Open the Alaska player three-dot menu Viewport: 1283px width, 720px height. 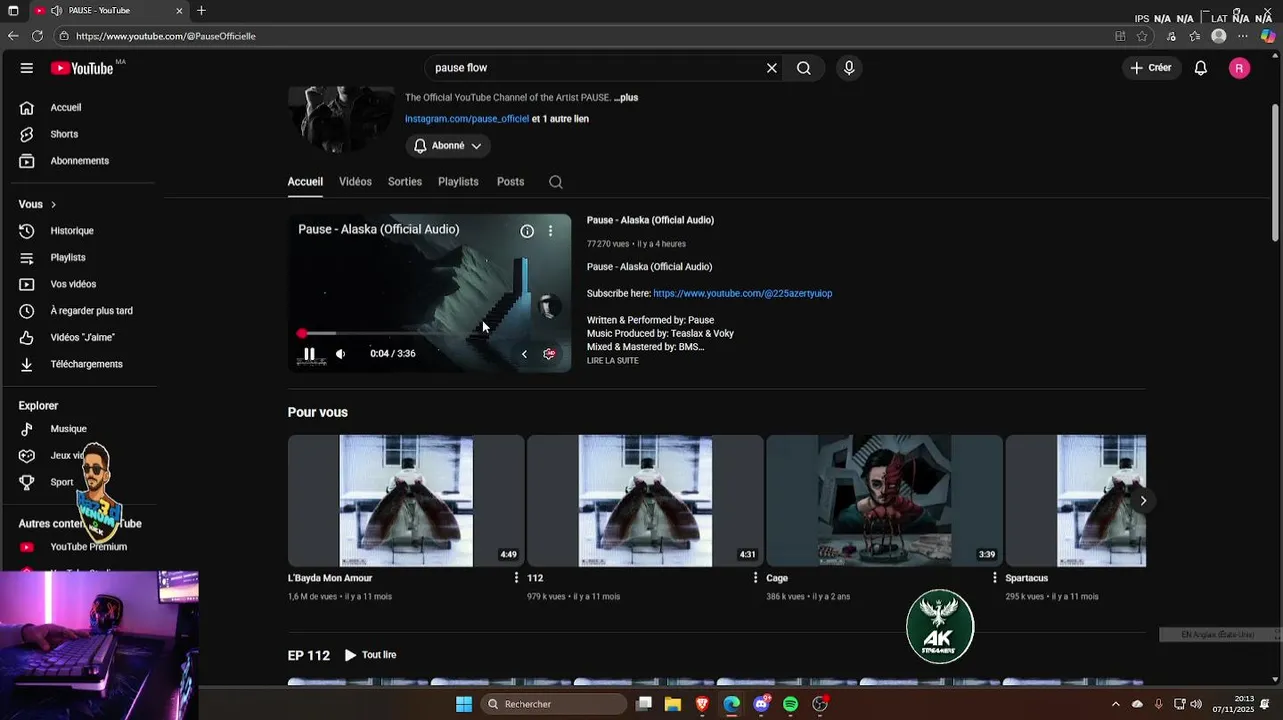coord(550,231)
